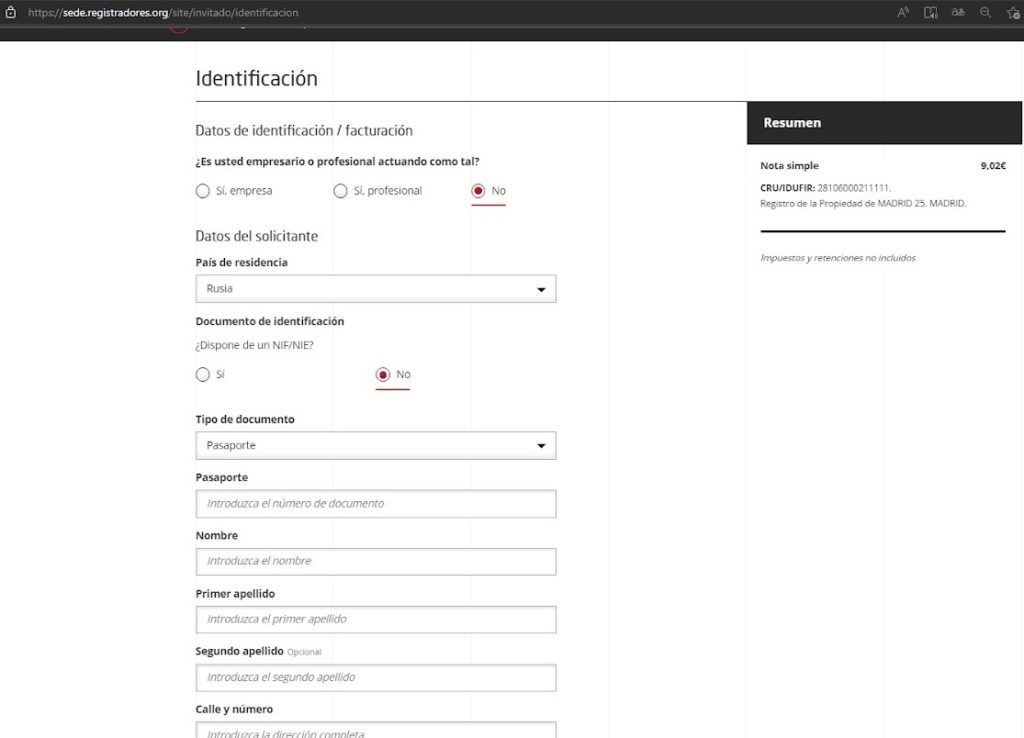
Task: Click the Primer apellido input field
Action: pyautogui.click(x=375, y=620)
